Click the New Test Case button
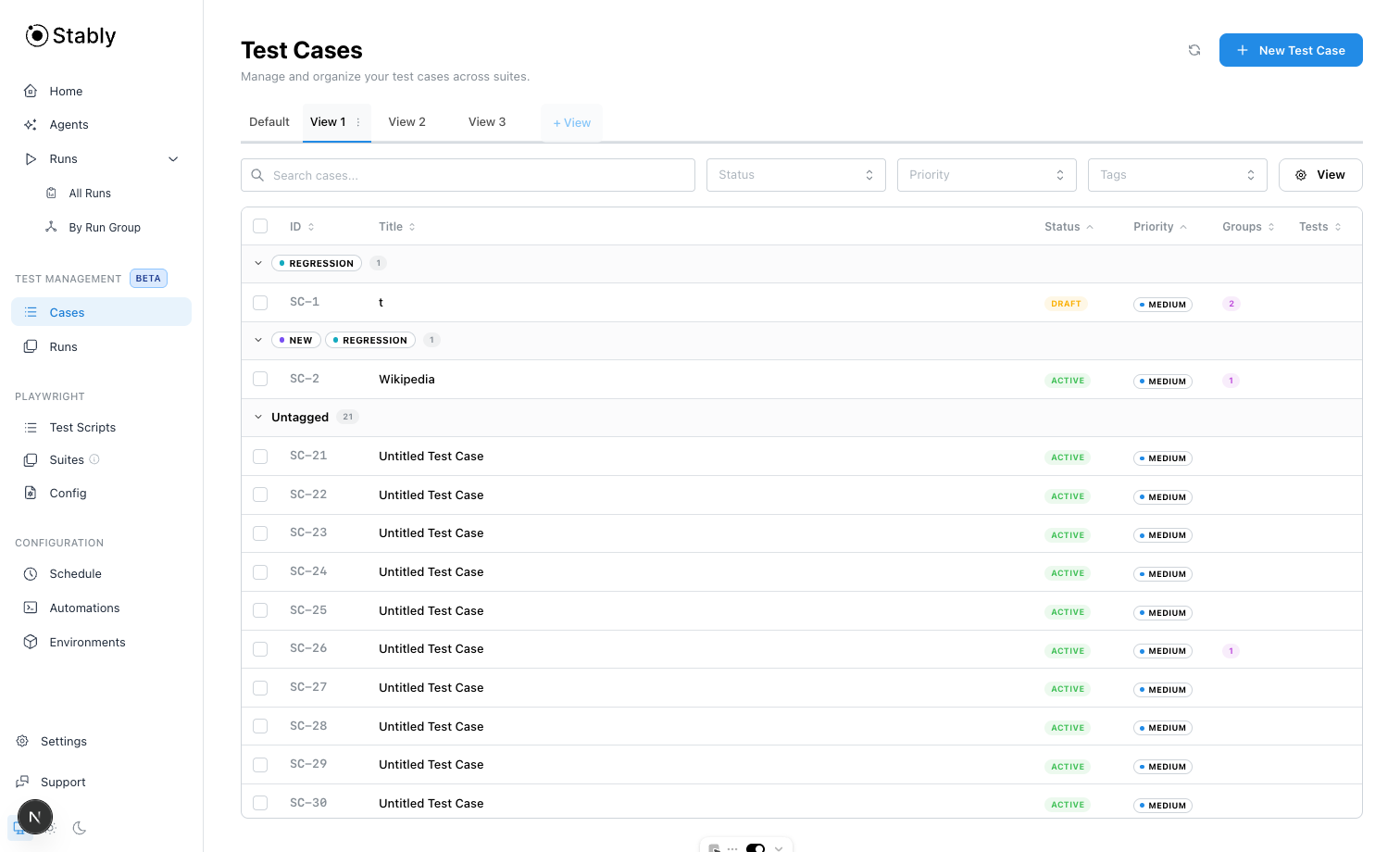Image resolution: width=1400 pixels, height=852 pixels. click(x=1291, y=50)
